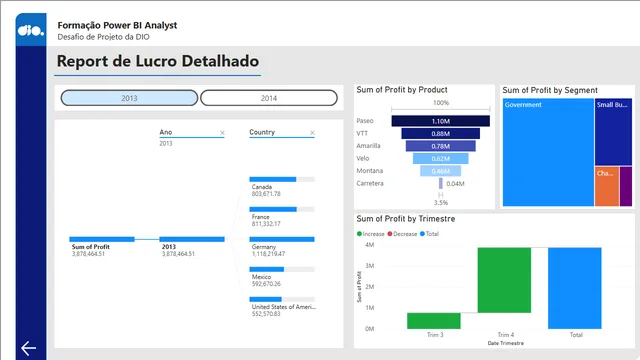Image resolution: width=640 pixels, height=360 pixels.
Task: Click the Sum of Profit by Segment title
Action: click(x=550, y=90)
